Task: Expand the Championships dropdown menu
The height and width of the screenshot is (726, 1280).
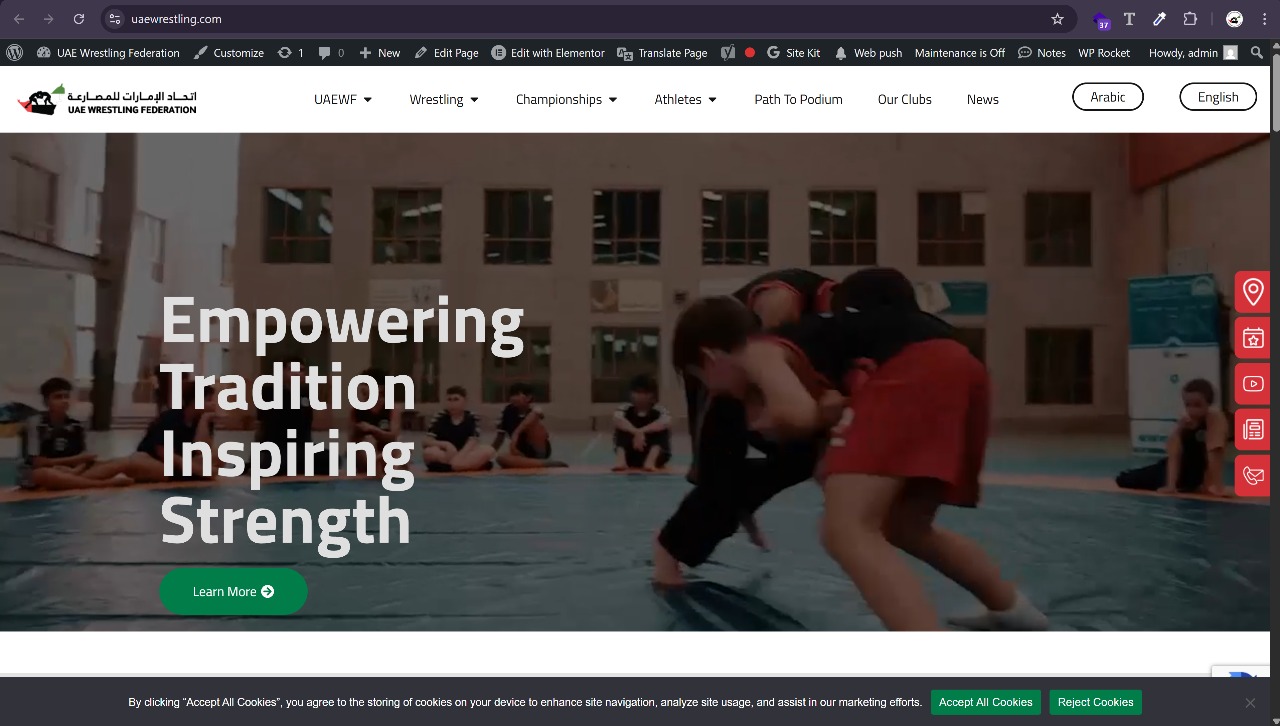Action: (x=566, y=99)
